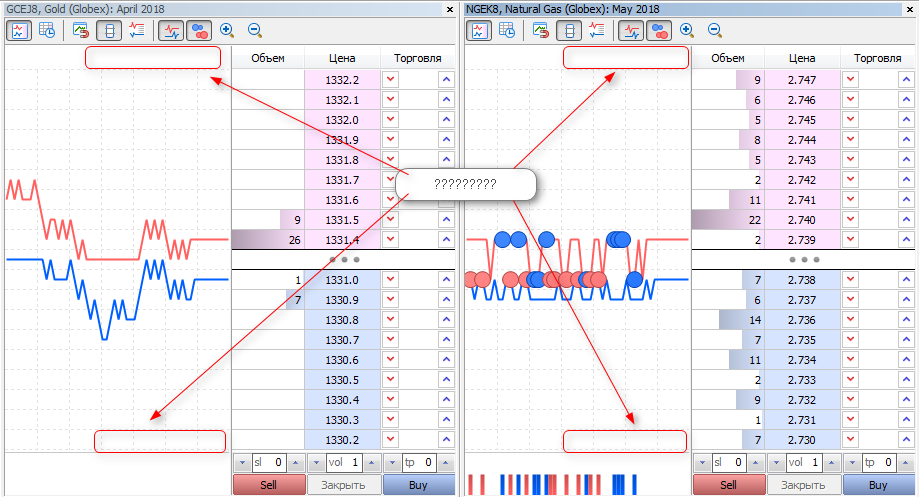Screen dimensions: 919x497
Task: Click red sell arrow at price 2.747
Action: pyautogui.click(x=850, y=79)
